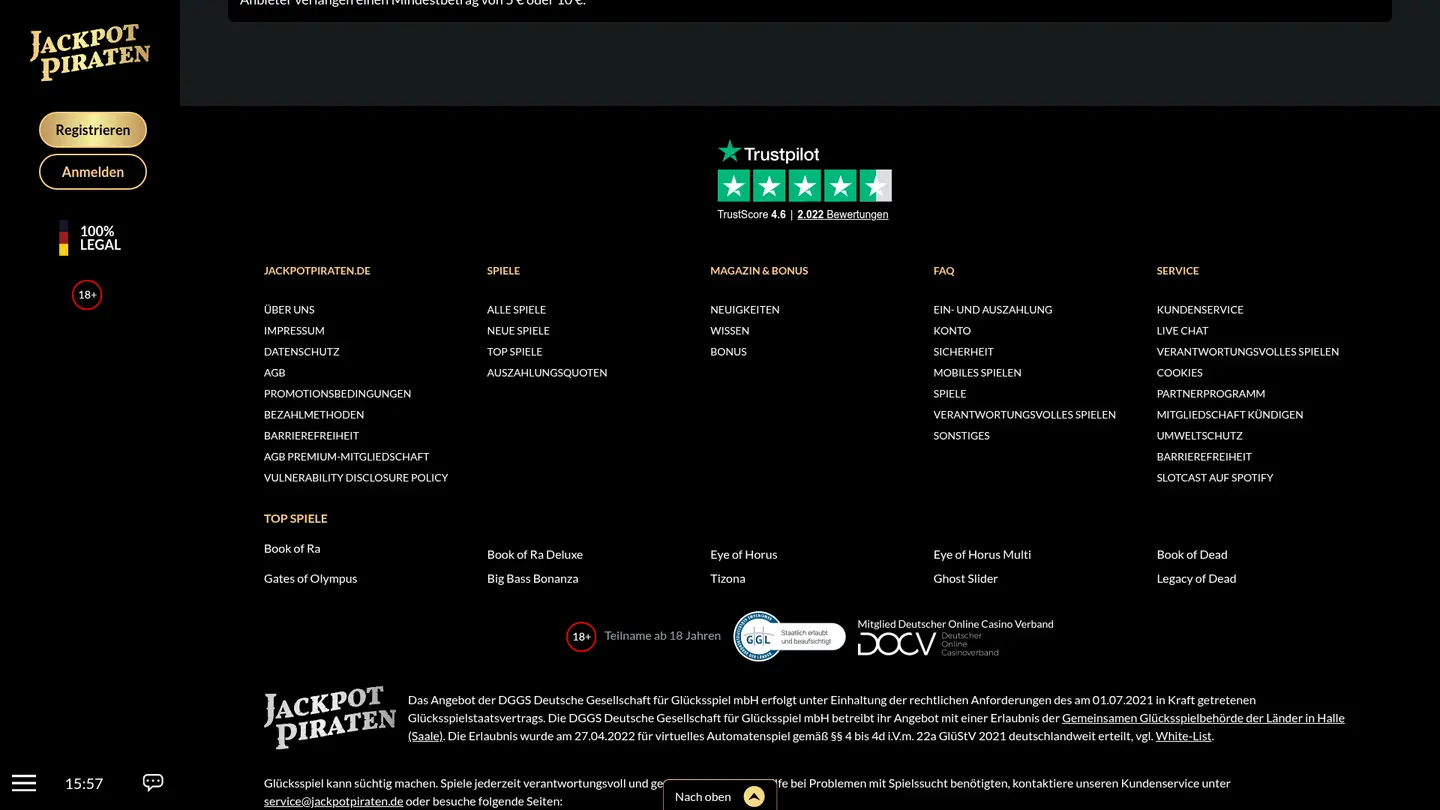Viewport: 1440px width, 810px height.
Task: Open the Book of Dead link
Action: pos(1192,555)
